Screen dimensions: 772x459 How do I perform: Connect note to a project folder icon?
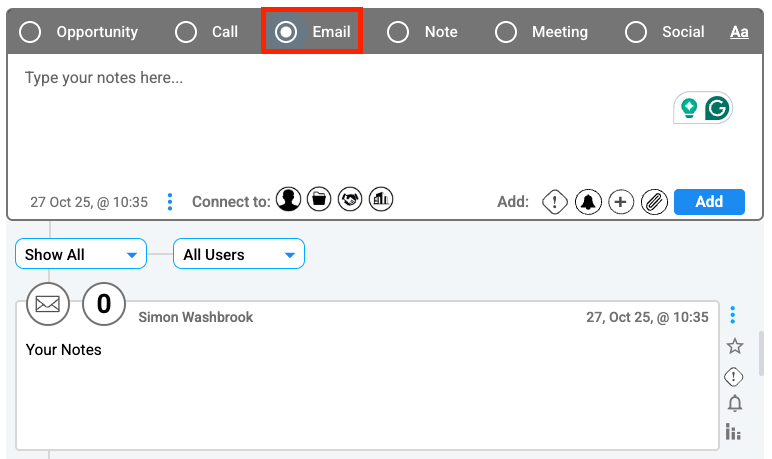(x=319, y=200)
